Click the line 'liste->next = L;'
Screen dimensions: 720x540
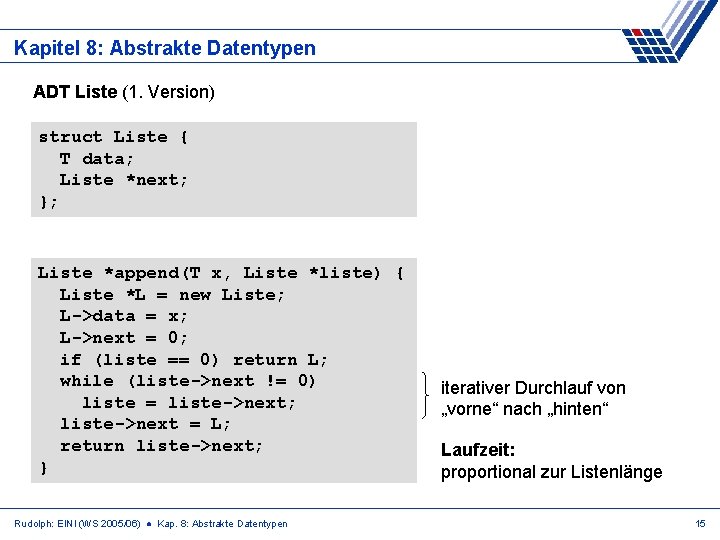point(145,424)
